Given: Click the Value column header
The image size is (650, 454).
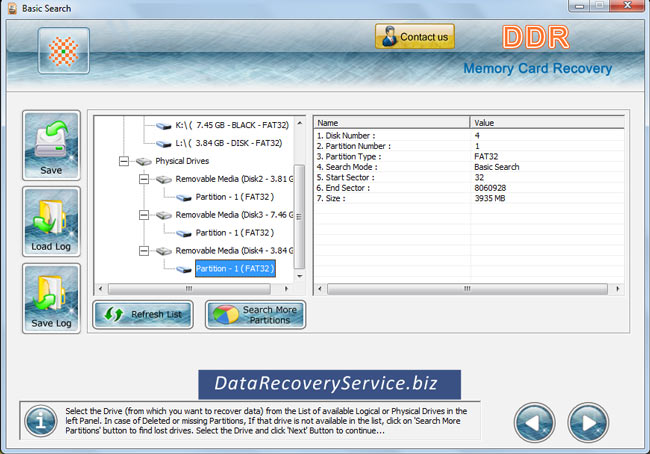Looking at the screenshot, I should point(548,123).
